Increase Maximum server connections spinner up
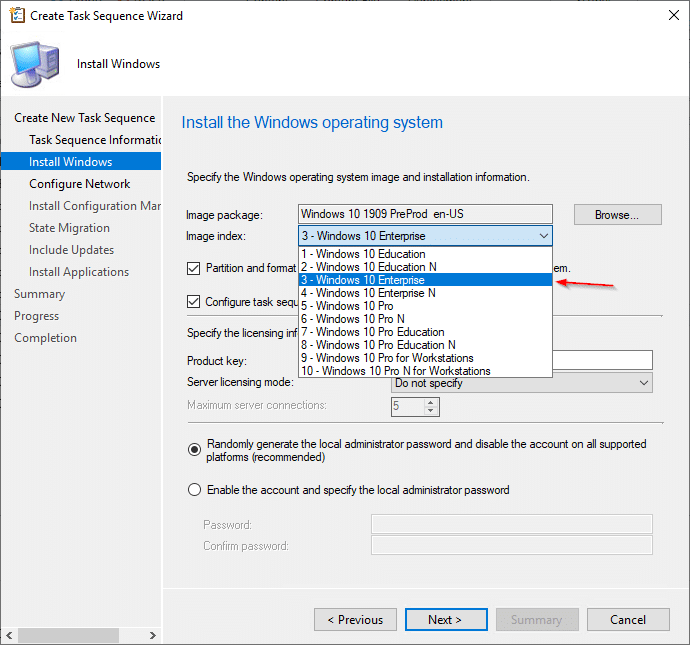This screenshot has height=645, width=690. [431, 402]
